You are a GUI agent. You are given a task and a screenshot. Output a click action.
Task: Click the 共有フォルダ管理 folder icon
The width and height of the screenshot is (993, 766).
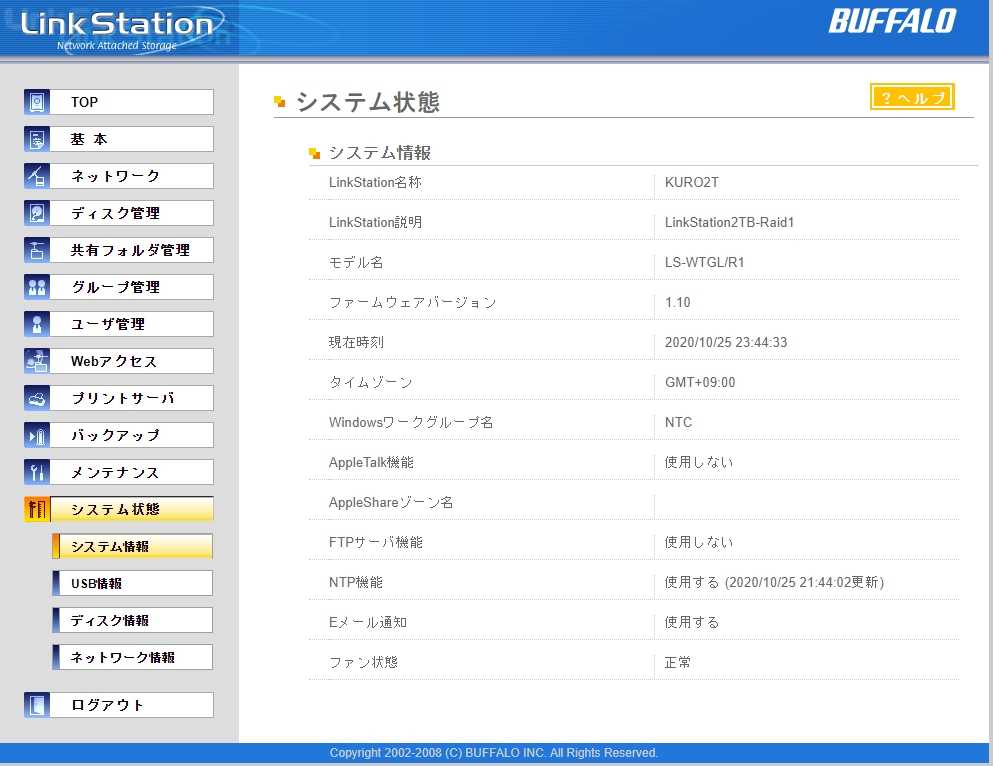(x=37, y=250)
